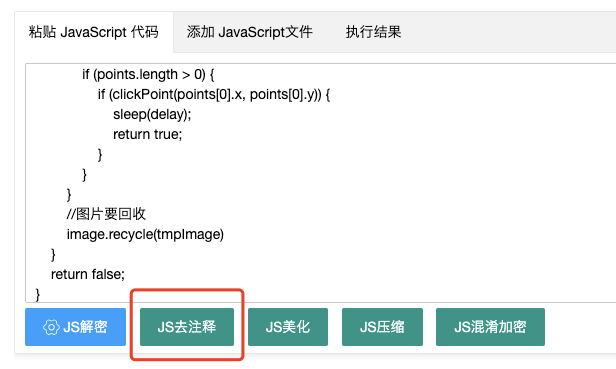Screen dimensions: 616x369
Task: Click the //图片要回收 comment line
Action: tap(106, 214)
